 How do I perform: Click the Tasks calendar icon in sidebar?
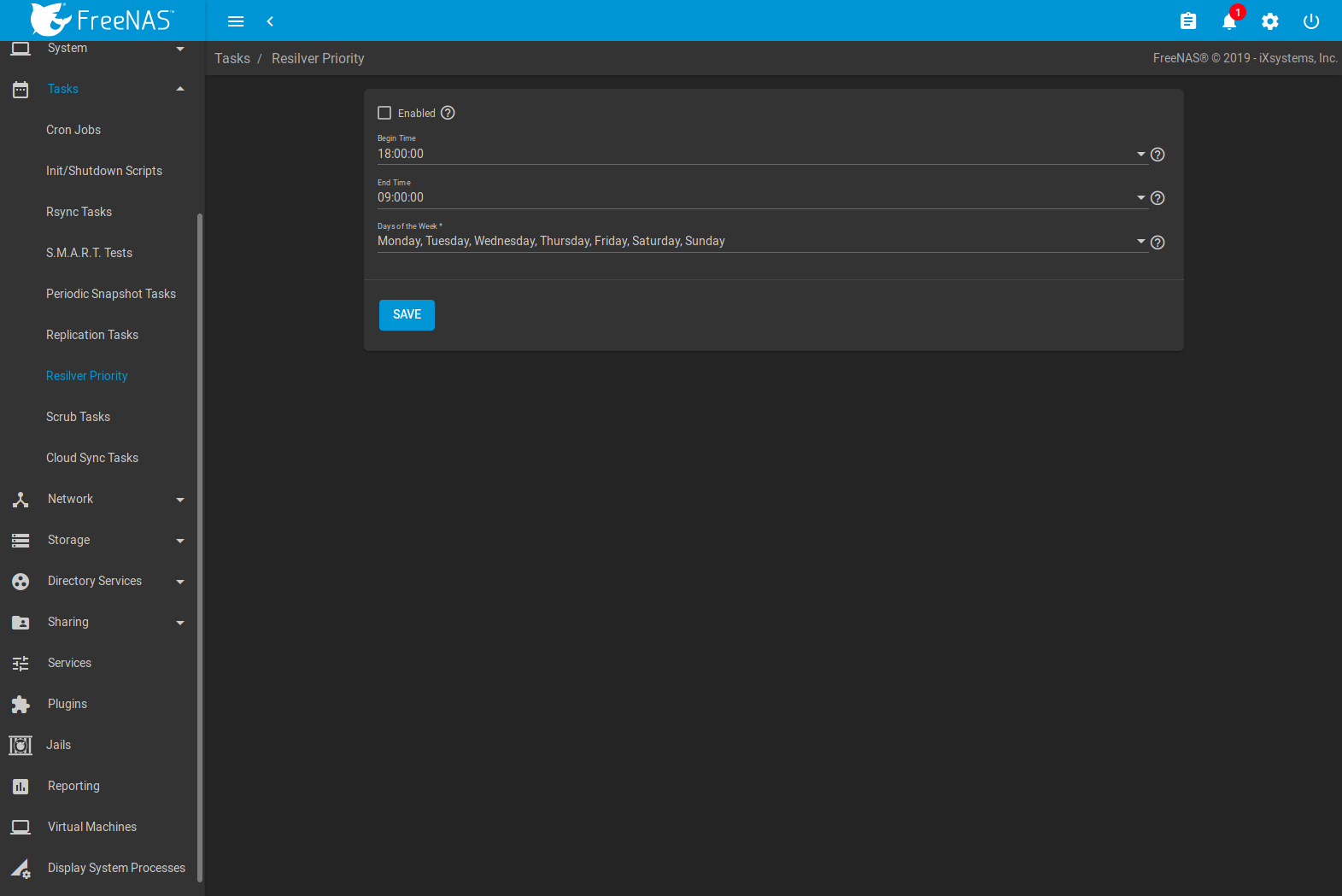tap(21, 90)
